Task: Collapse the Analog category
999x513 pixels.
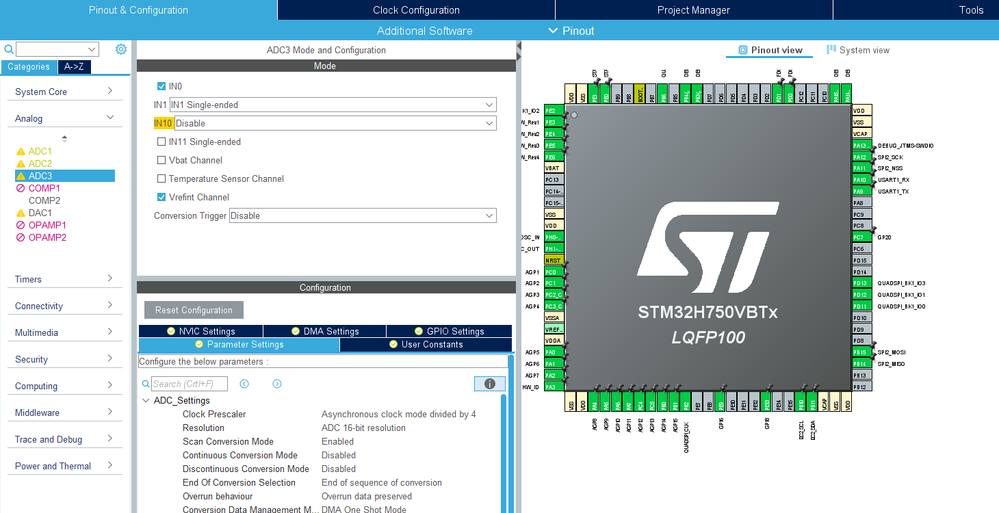Action: pyautogui.click(x=64, y=119)
